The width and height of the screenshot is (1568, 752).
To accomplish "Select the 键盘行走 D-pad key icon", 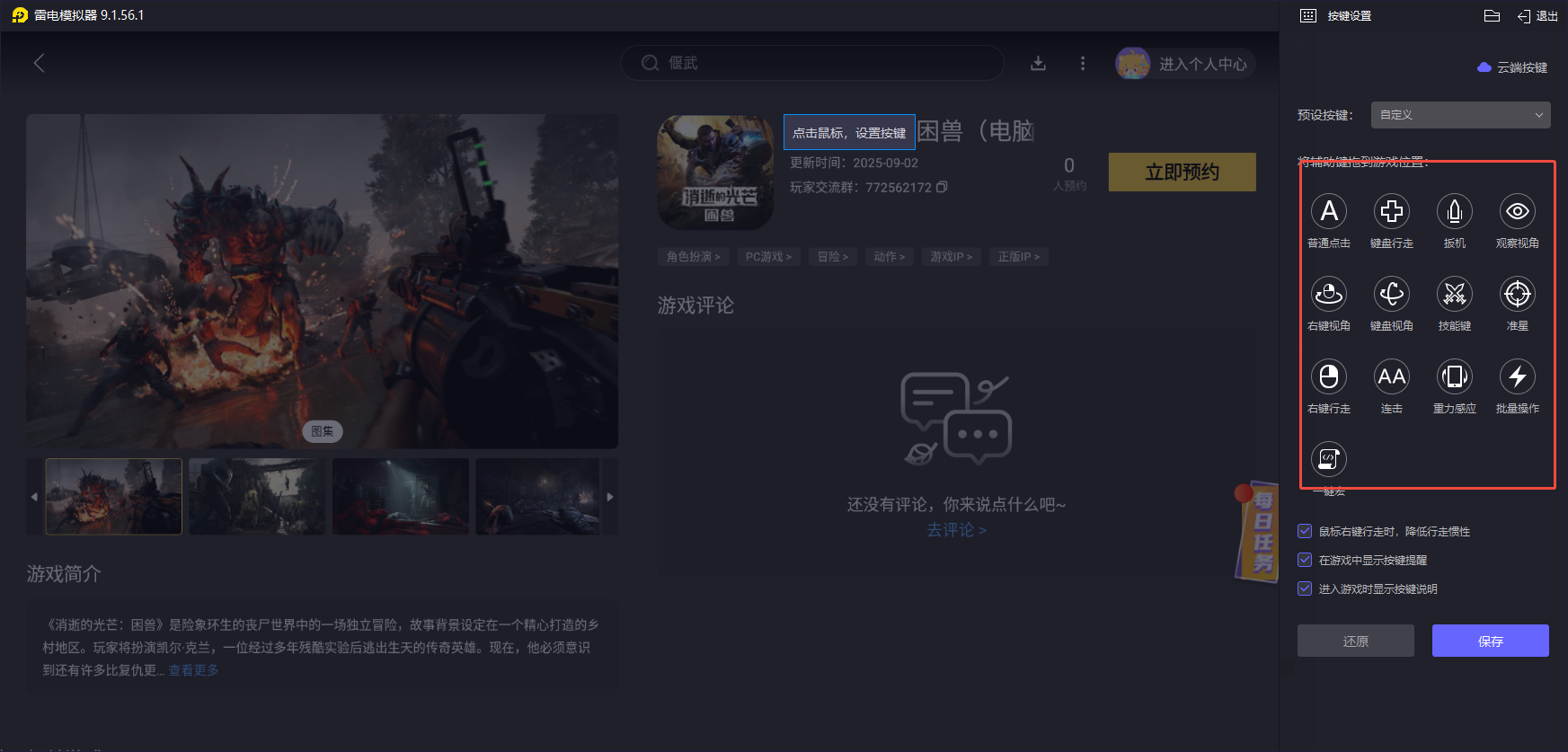I will tap(1392, 211).
